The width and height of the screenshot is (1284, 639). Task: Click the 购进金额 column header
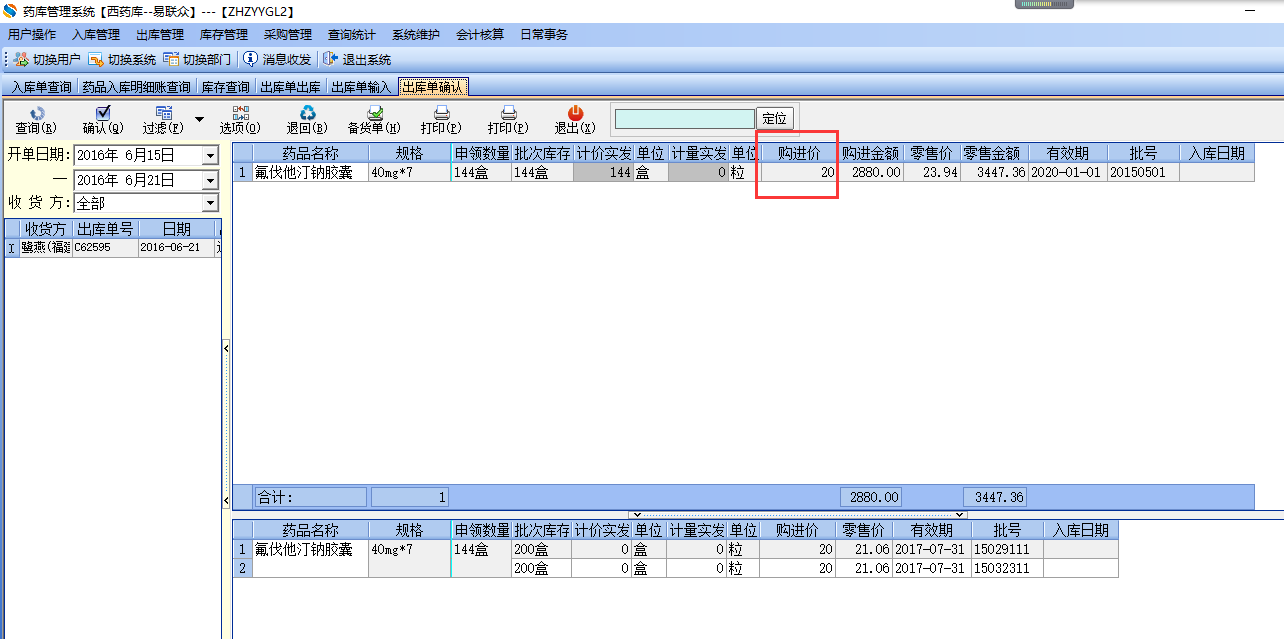coord(870,153)
